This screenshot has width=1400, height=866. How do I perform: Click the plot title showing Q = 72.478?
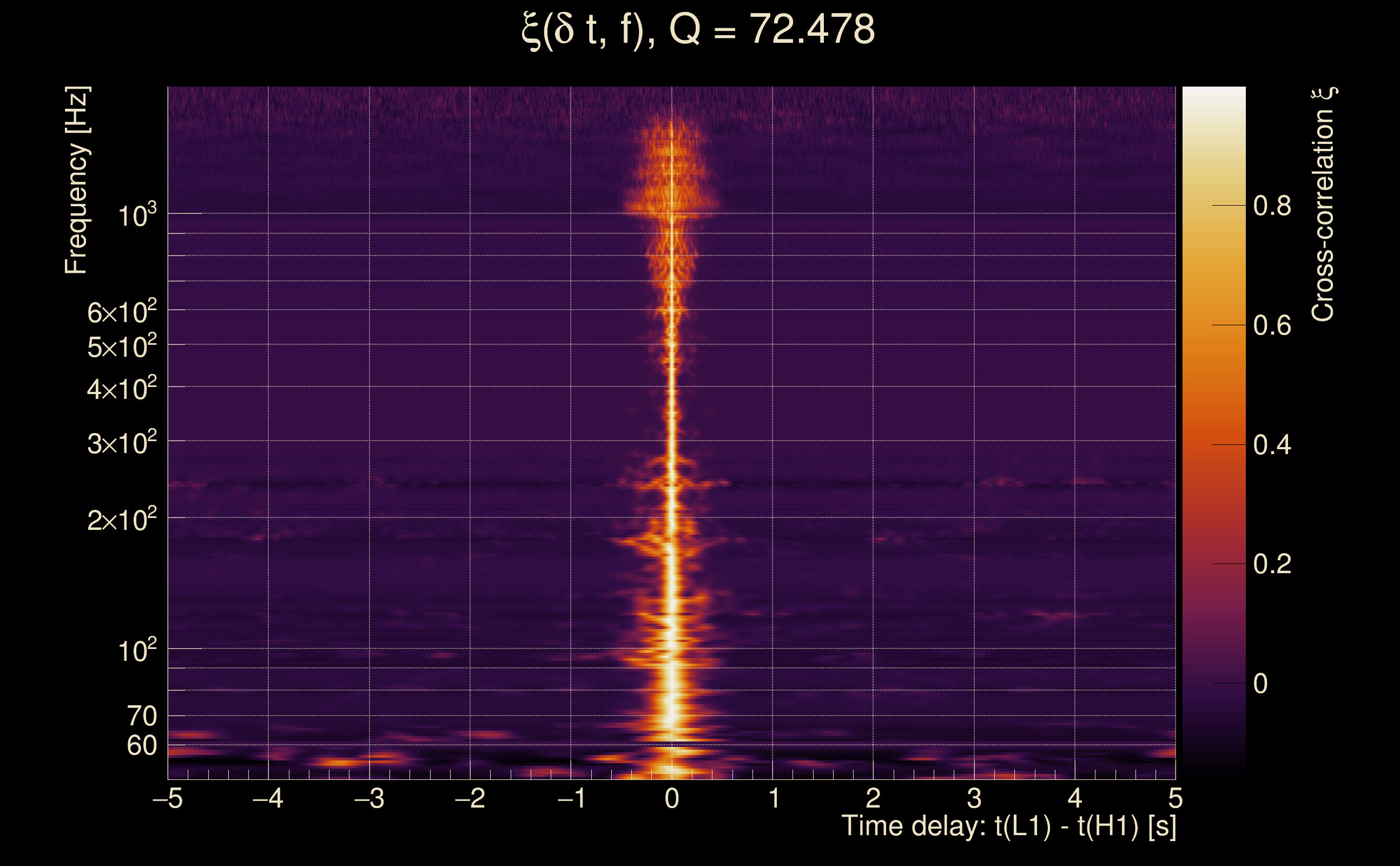point(698,30)
